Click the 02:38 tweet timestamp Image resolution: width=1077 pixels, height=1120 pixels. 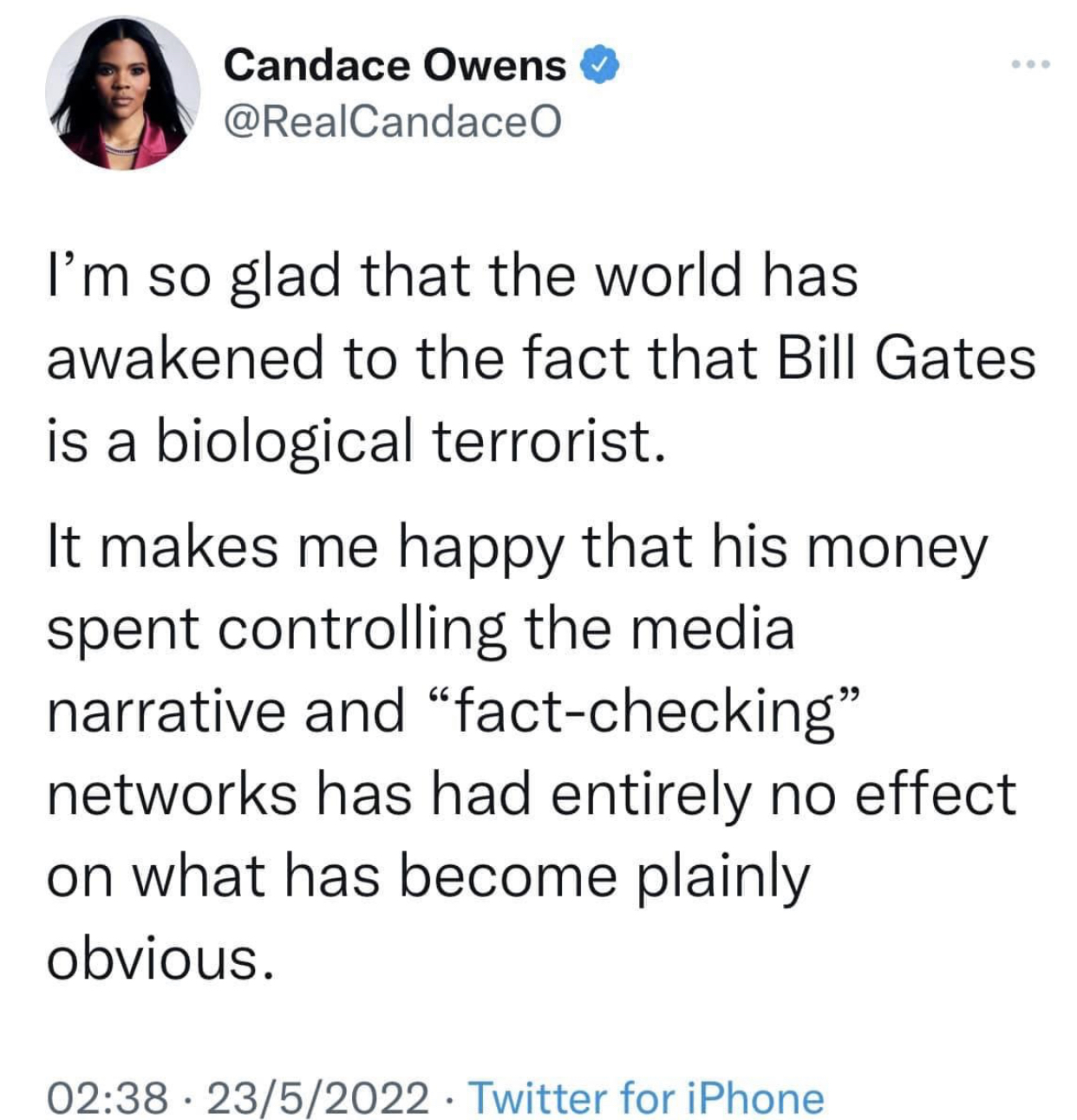107,1097
